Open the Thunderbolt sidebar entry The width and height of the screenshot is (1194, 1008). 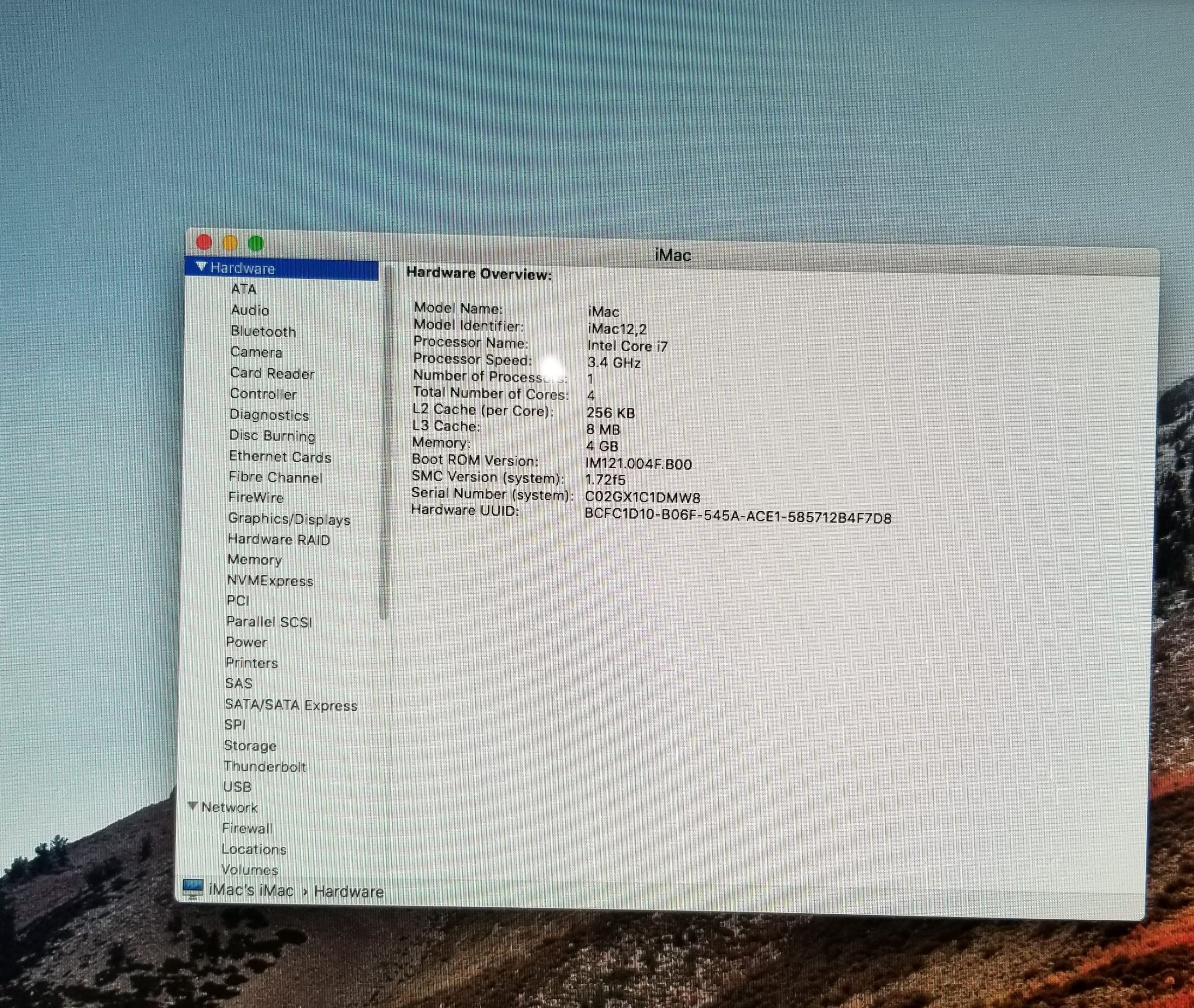coord(264,766)
